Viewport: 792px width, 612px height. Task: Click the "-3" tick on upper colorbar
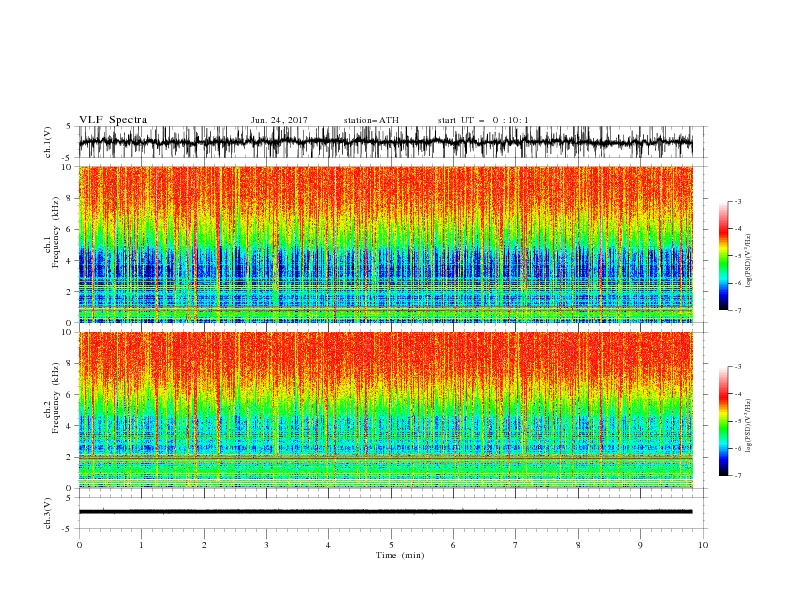point(738,201)
